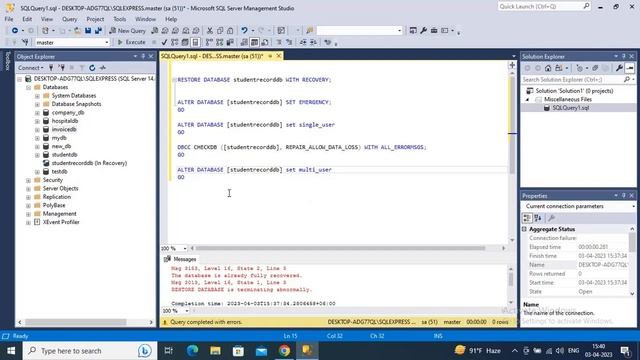Click the Comment out selected lines icon

279,42
